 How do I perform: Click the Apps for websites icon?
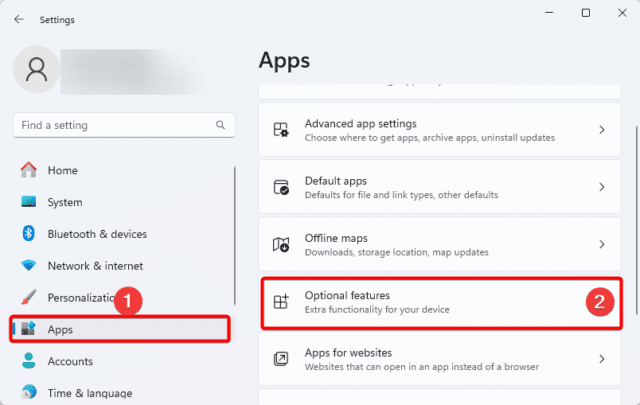pos(282,359)
